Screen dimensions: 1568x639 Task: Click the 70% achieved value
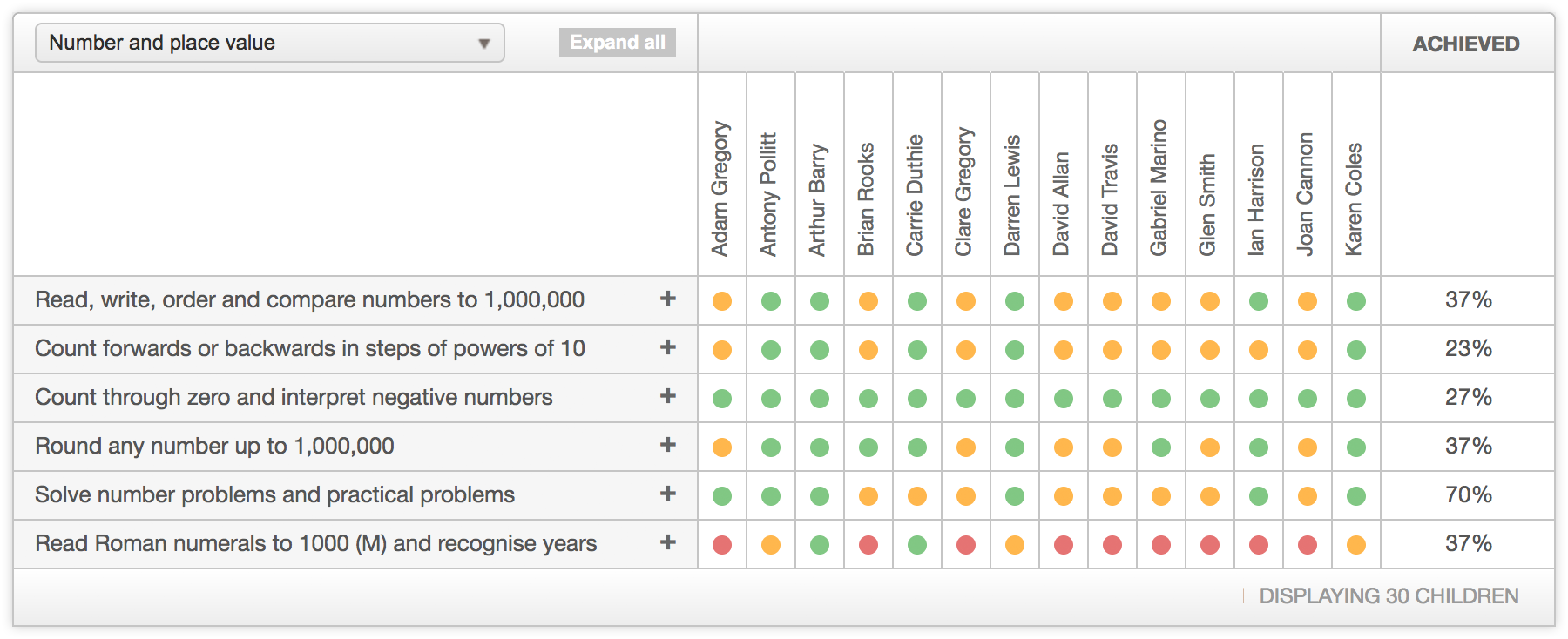pos(1468,494)
